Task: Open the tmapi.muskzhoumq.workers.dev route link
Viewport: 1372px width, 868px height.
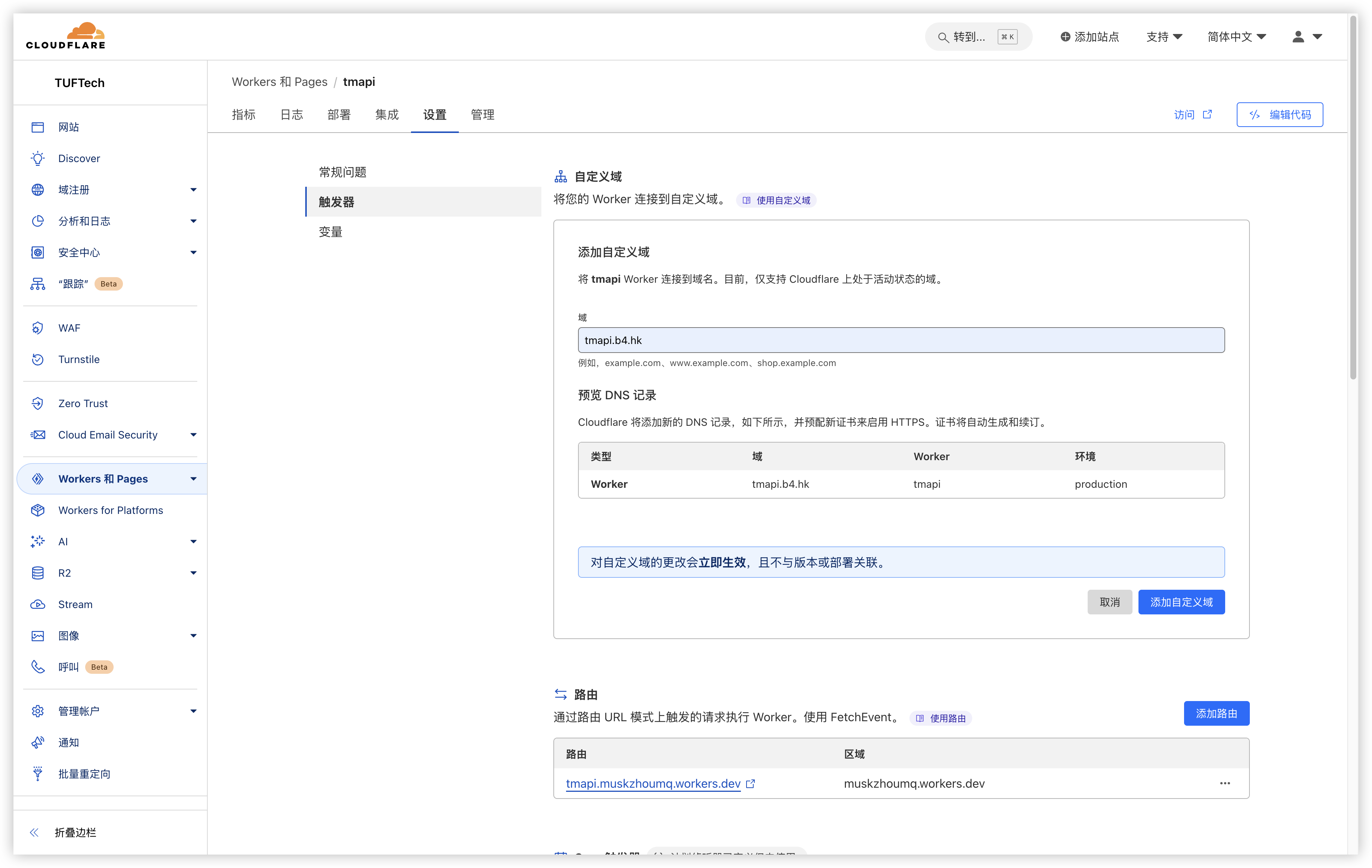Action: (x=653, y=783)
